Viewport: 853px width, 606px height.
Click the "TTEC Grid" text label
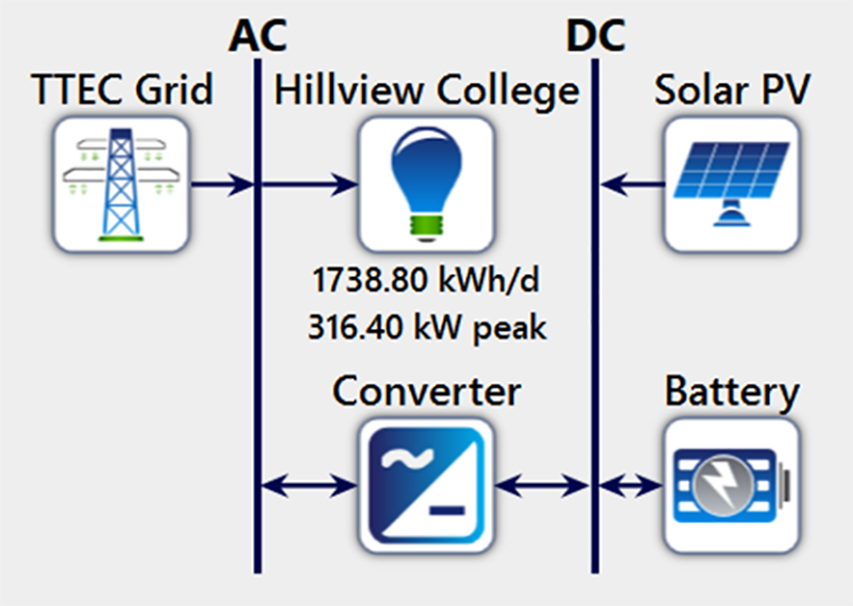122,91
